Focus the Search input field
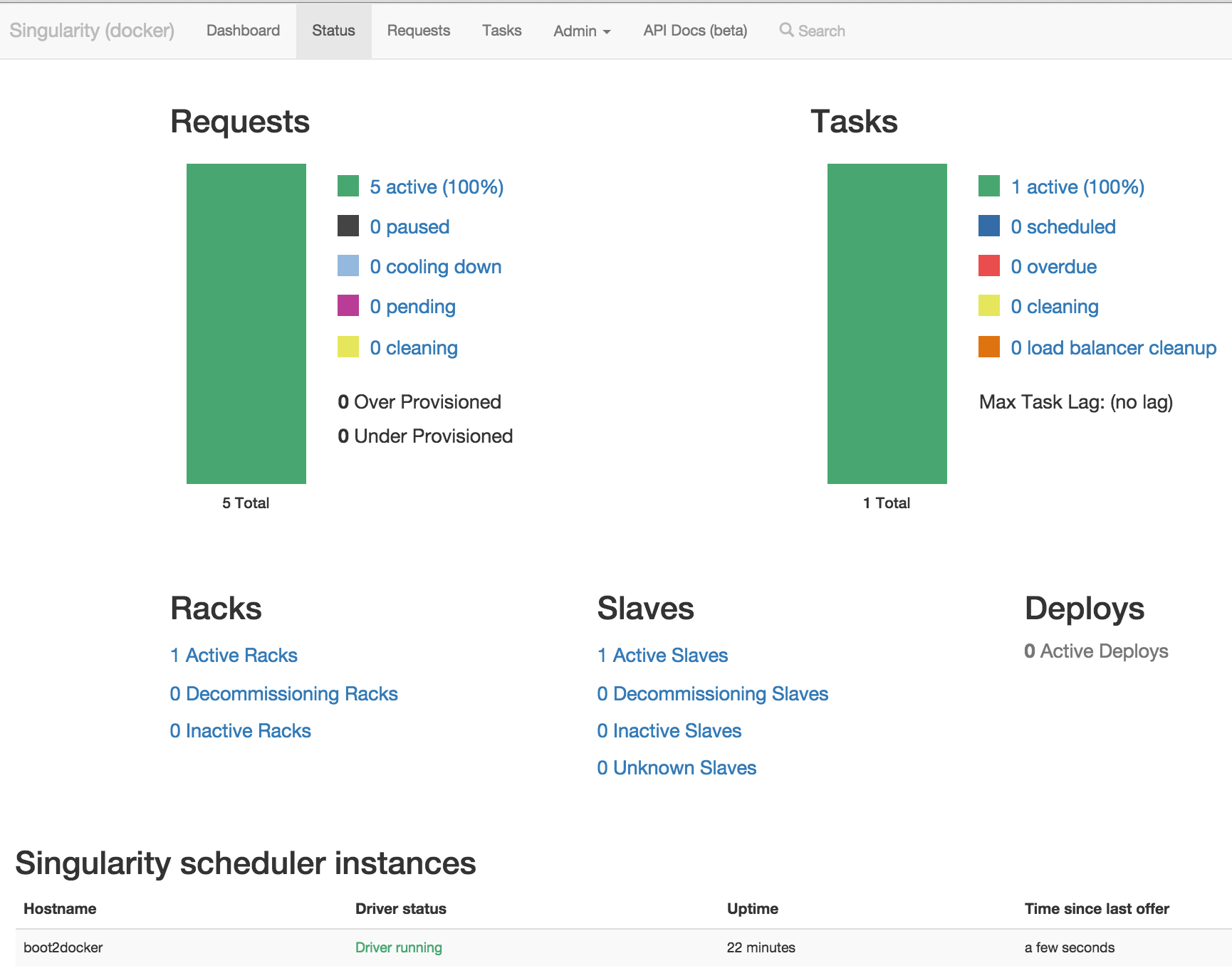Screen dimensions: 1232x978 point(821,31)
